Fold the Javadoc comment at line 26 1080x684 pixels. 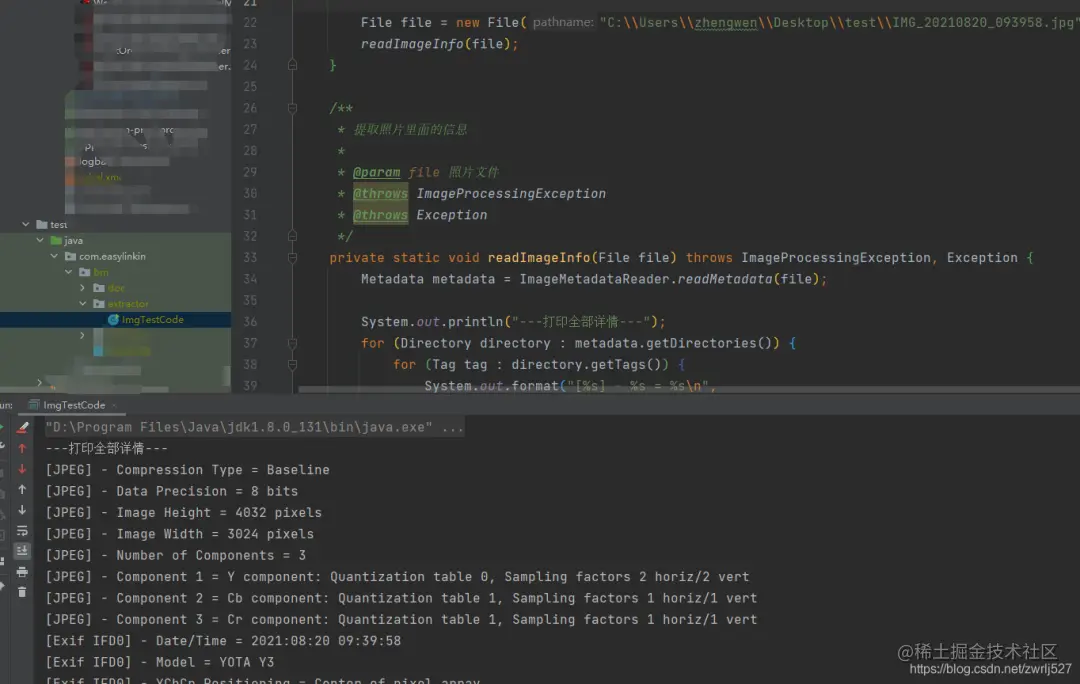pyautogui.click(x=292, y=108)
